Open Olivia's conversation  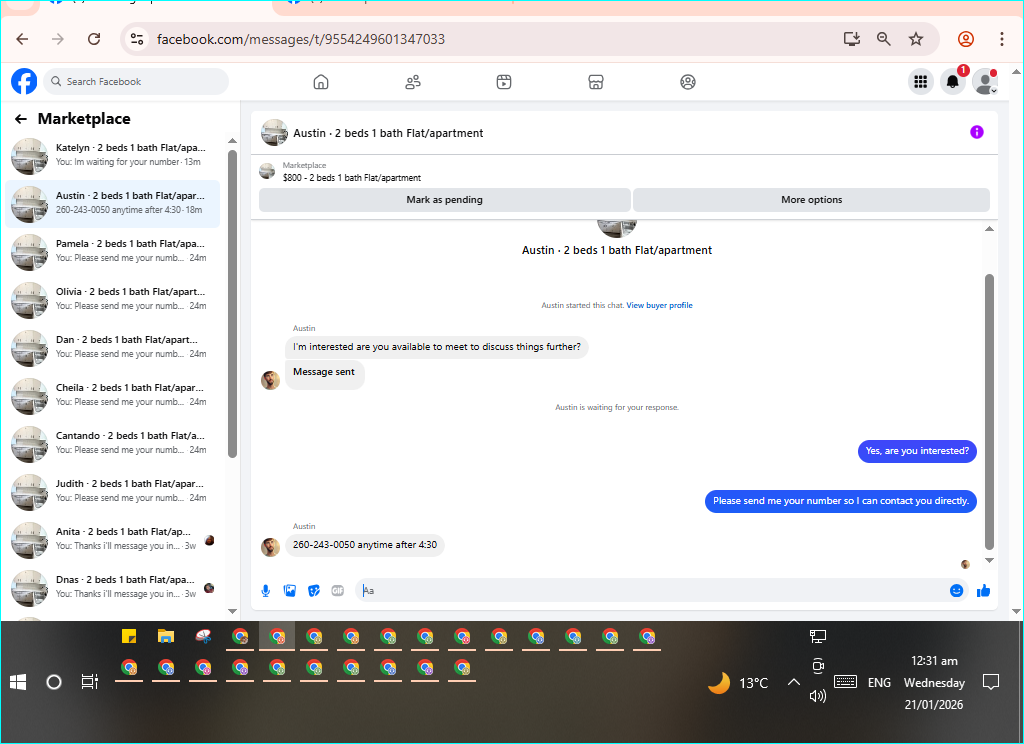coord(112,300)
